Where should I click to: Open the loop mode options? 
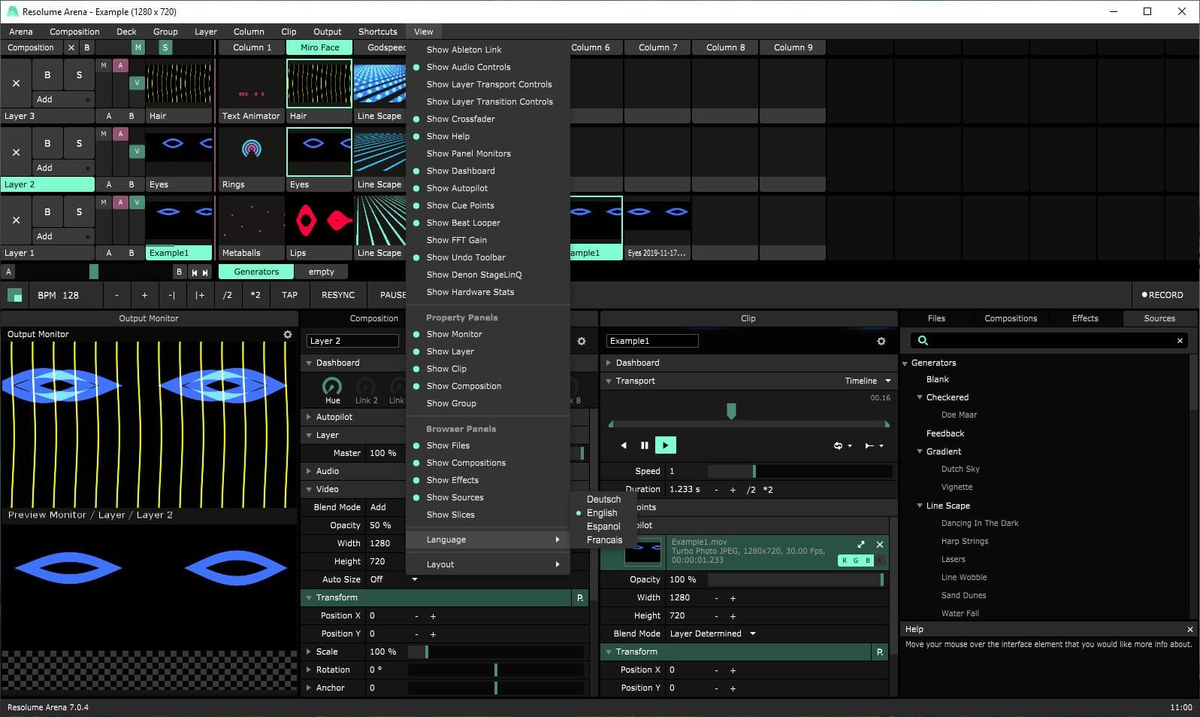coord(843,445)
